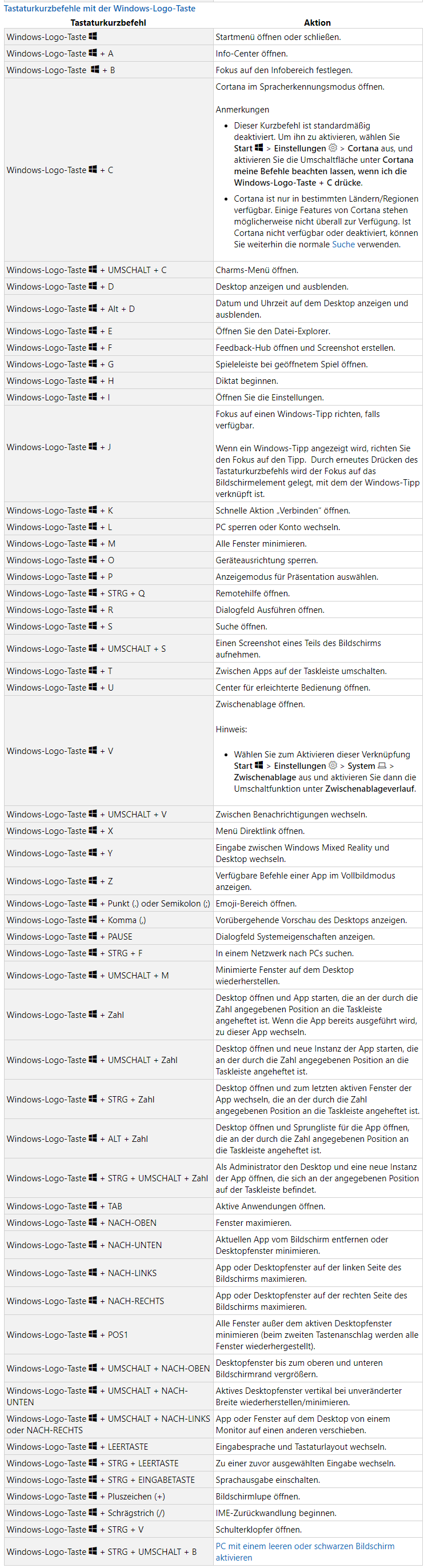Click the Windows logo icon in '+ POS1' row
This screenshot has width=424, height=1568.
(x=93, y=1334)
